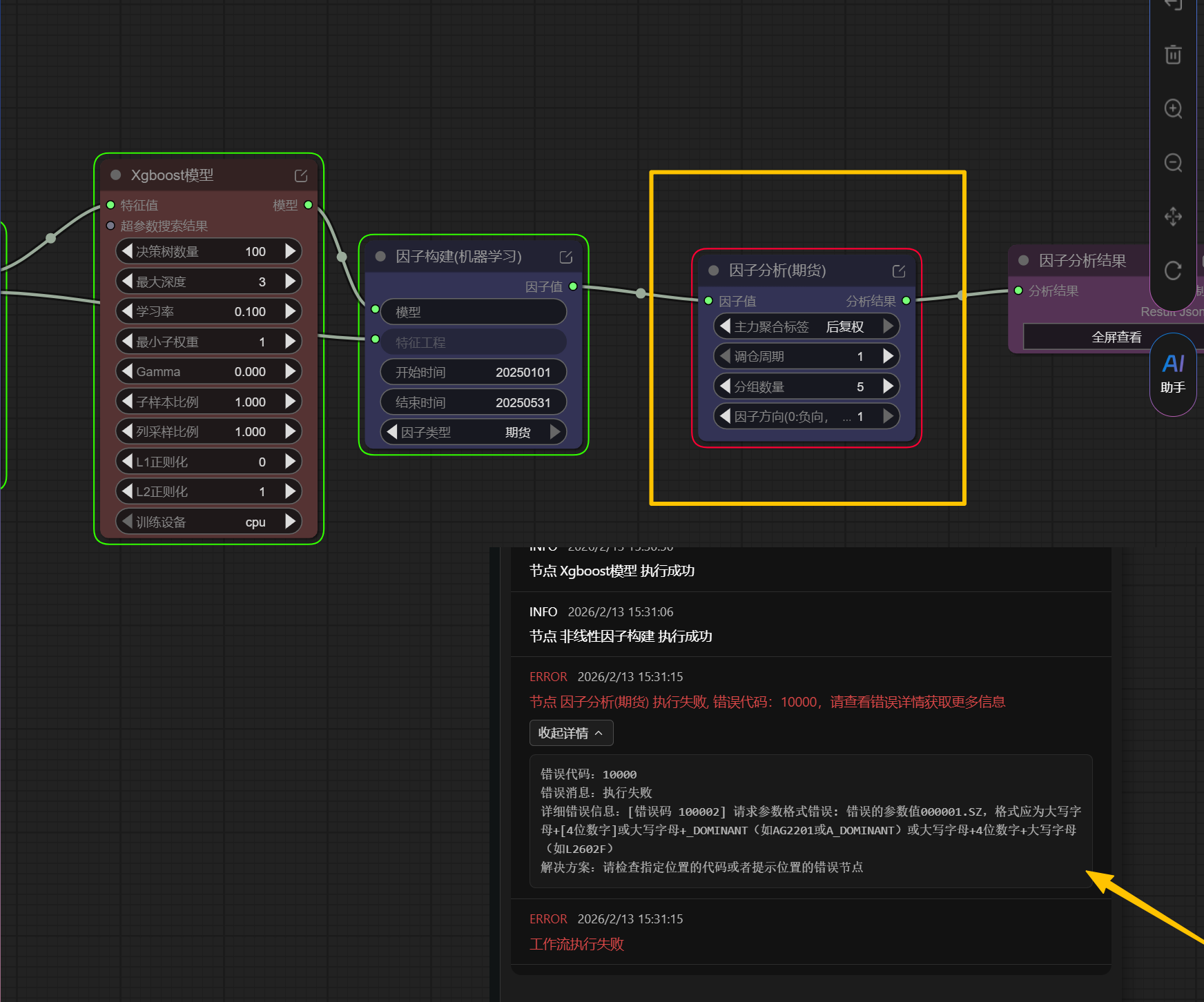Click 全屏查看 button on result node
The height and width of the screenshot is (1002, 1204).
tap(1116, 337)
